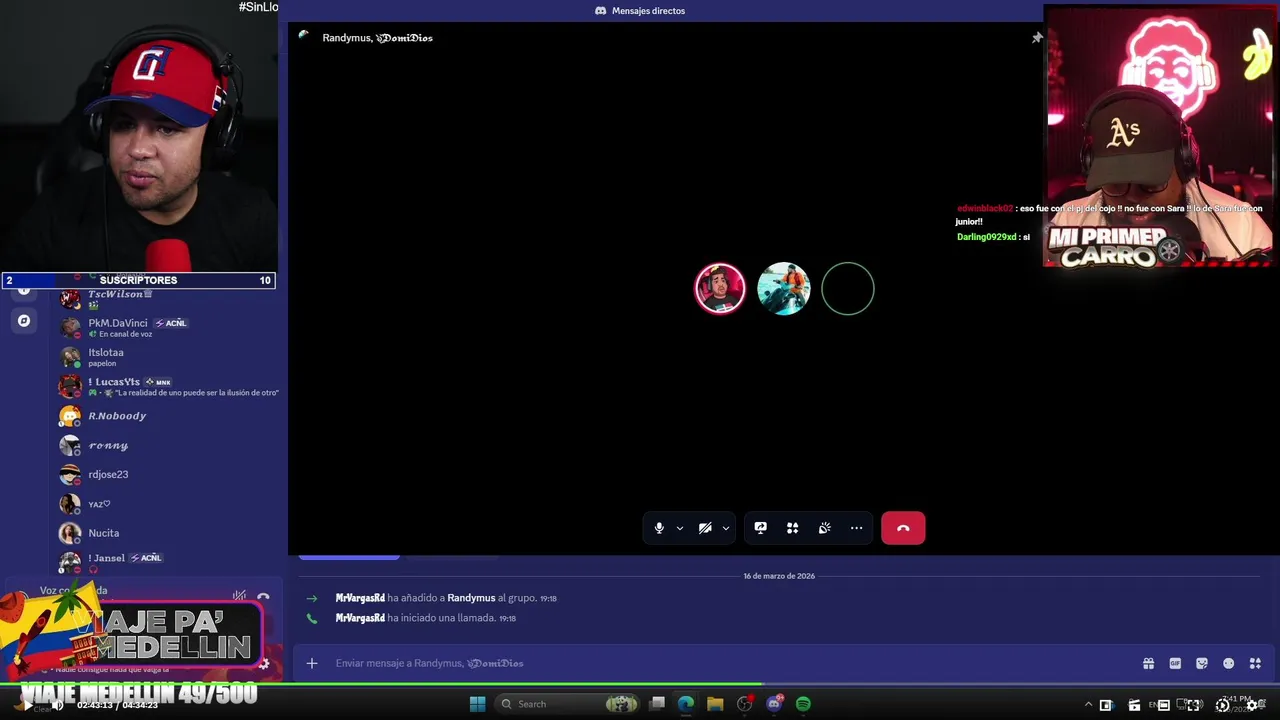
Task: Open Task View on the taskbar
Action: 657,704
